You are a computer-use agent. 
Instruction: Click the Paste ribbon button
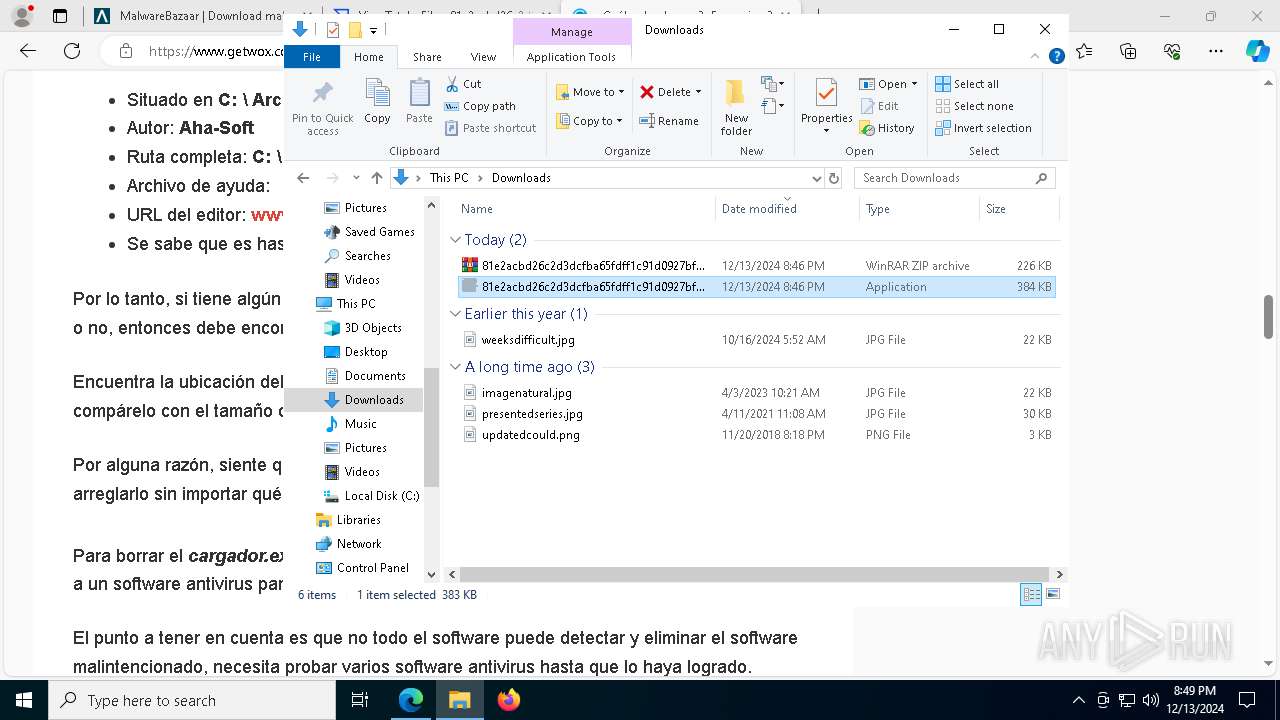(419, 101)
